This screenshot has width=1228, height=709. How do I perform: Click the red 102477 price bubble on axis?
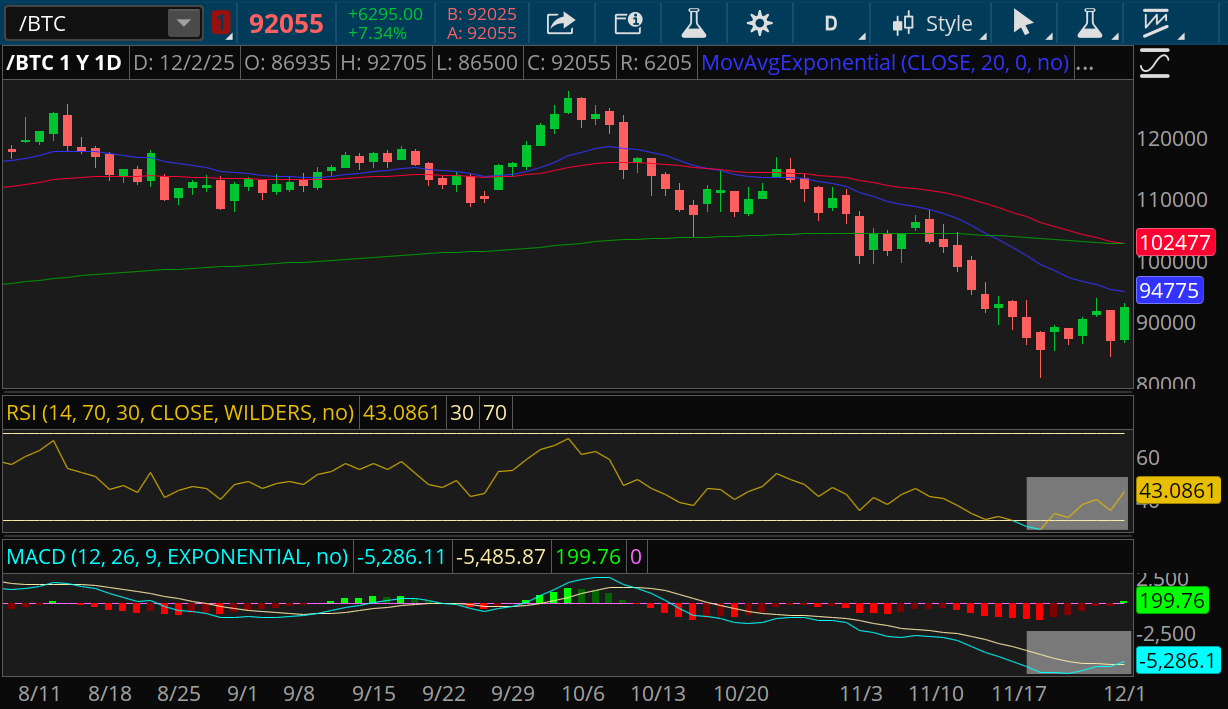(1178, 241)
